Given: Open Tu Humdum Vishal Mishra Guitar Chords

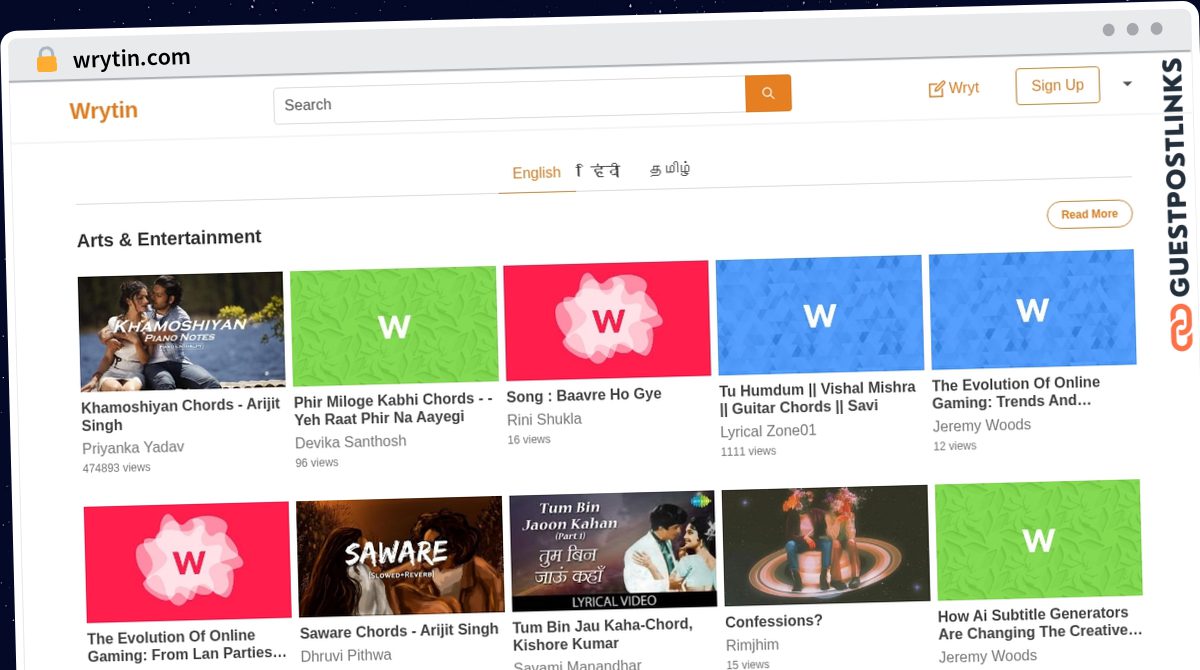Looking at the screenshot, I should point(817,397).
